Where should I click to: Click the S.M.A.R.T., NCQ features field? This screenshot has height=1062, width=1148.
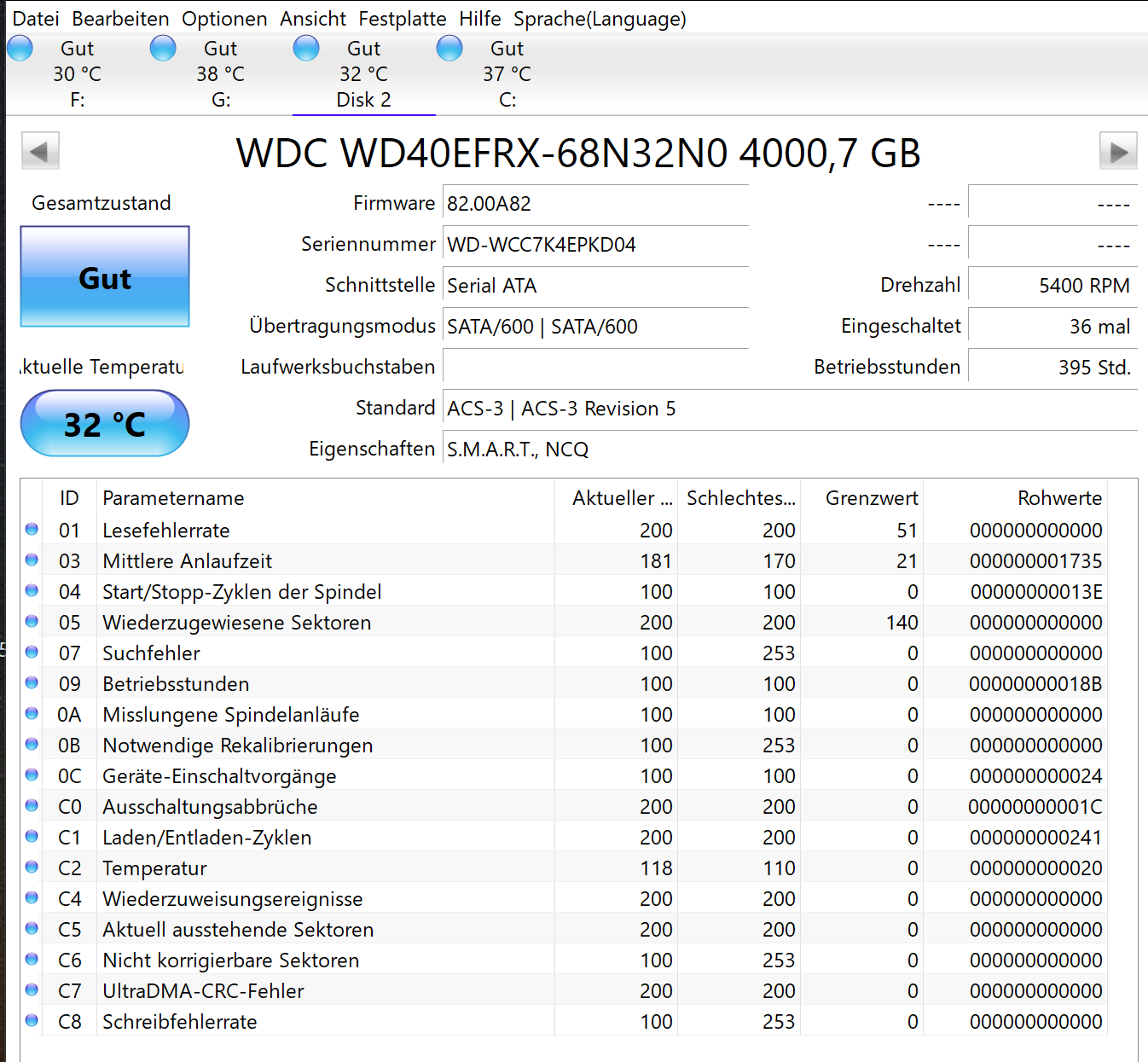(790, 450)
